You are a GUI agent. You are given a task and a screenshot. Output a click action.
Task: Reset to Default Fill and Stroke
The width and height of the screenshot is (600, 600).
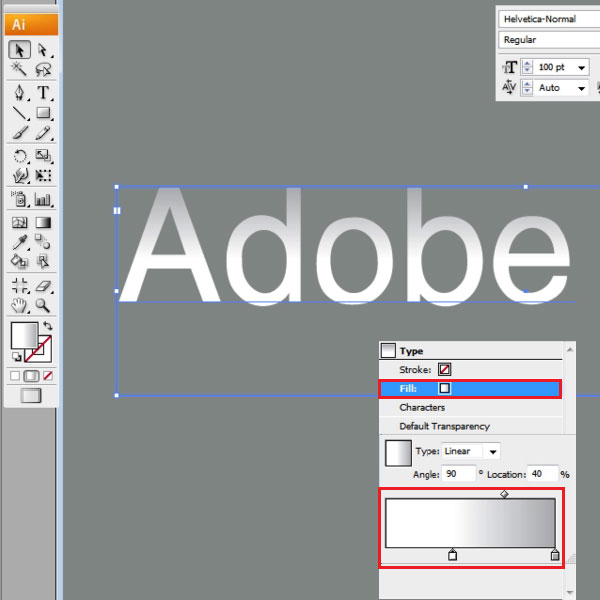16,357
